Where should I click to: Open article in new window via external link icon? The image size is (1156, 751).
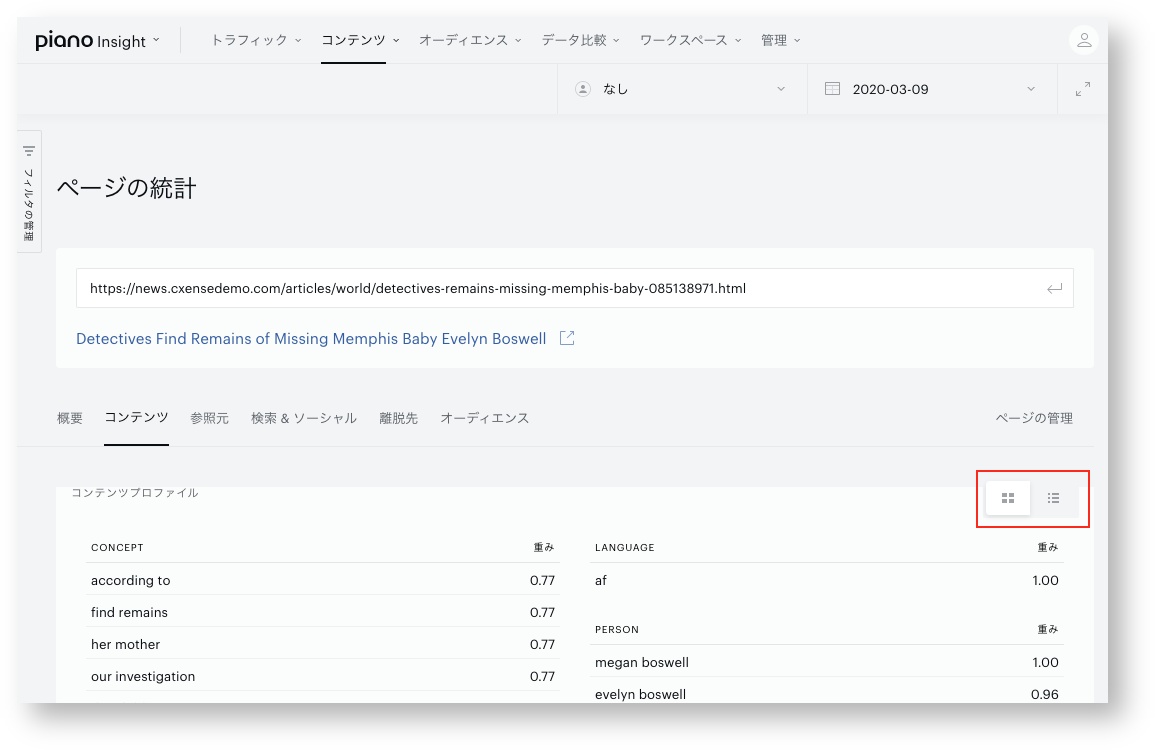coord(567,338)
